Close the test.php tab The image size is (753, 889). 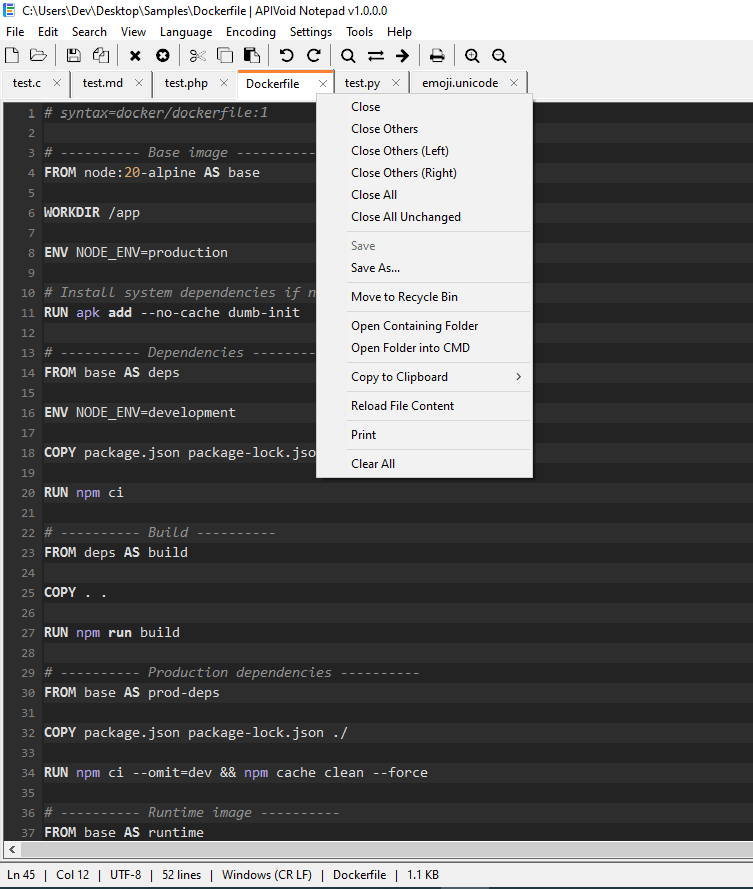[x=224, y=83]
